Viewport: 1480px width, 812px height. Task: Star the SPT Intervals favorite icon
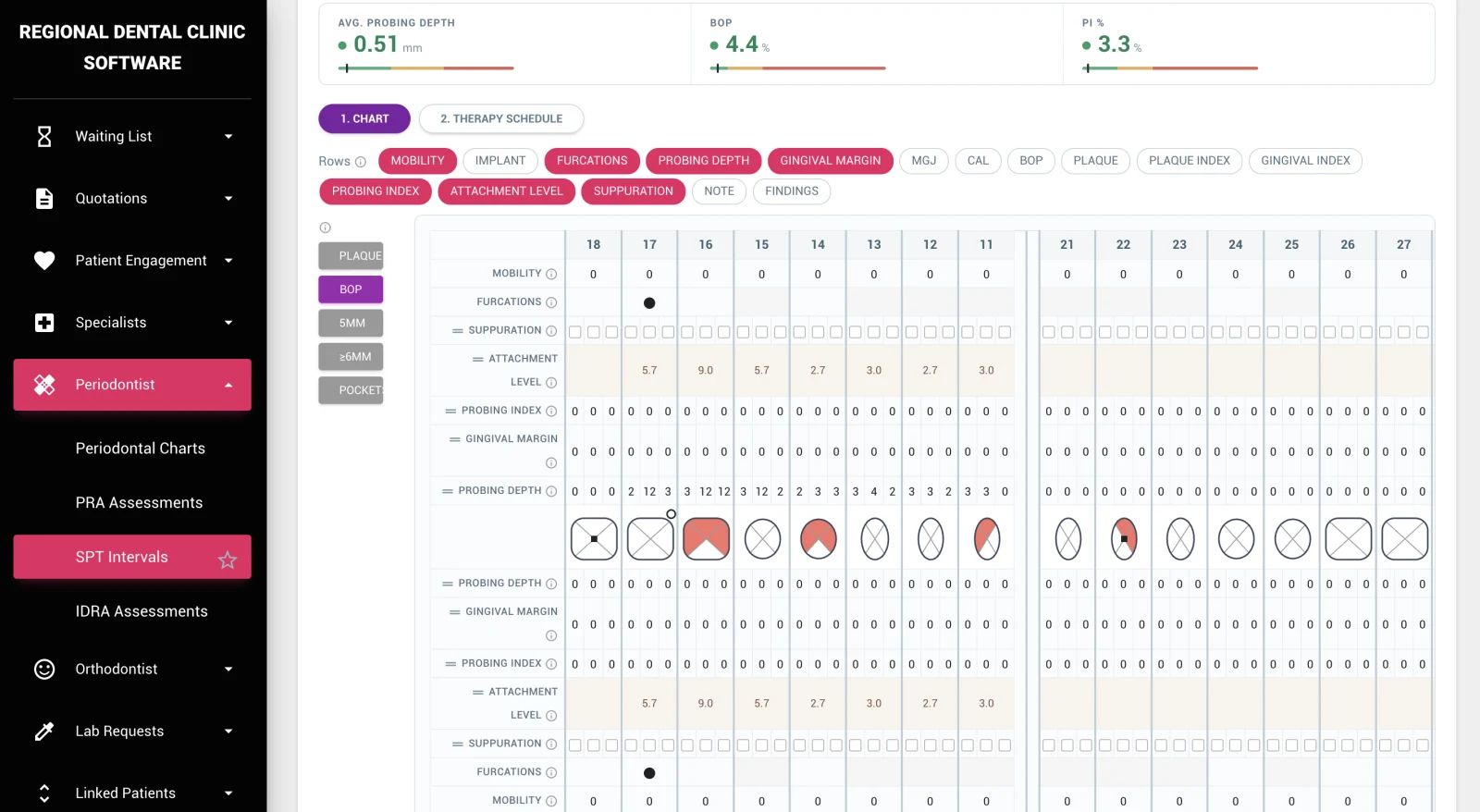(x=228, y=560)
